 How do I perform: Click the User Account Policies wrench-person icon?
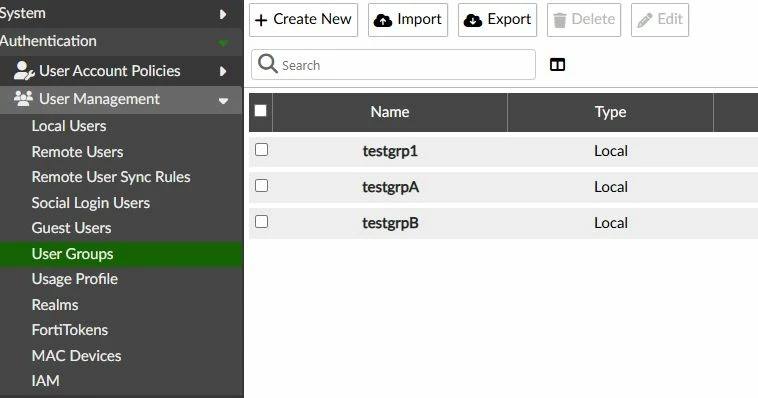pos(24,71)
